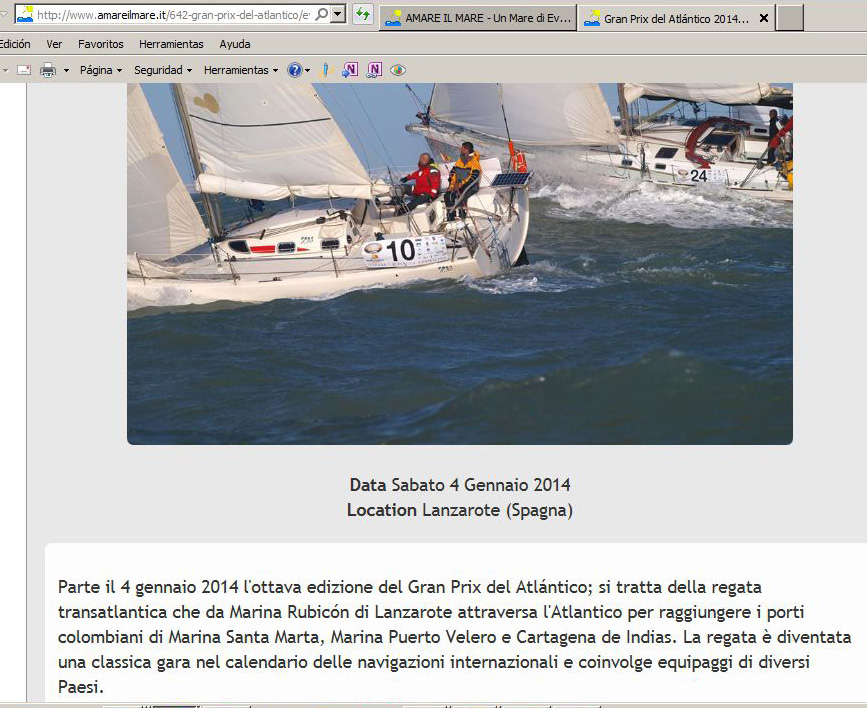The width and height of the screenshot is (867, 708).
Task: Click the printer icon in command bar
Action: pos(47,70)
